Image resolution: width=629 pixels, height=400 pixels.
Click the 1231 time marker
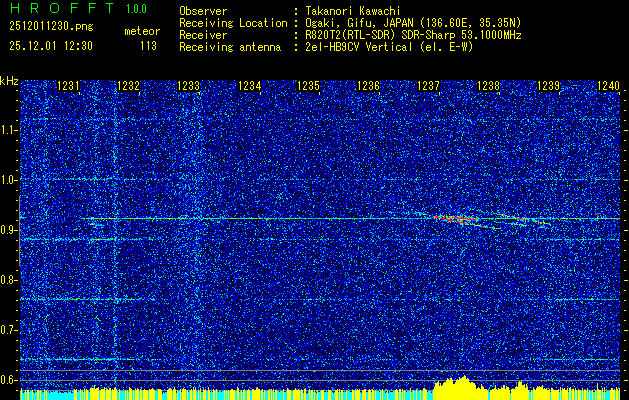click(x=69, y=86)
